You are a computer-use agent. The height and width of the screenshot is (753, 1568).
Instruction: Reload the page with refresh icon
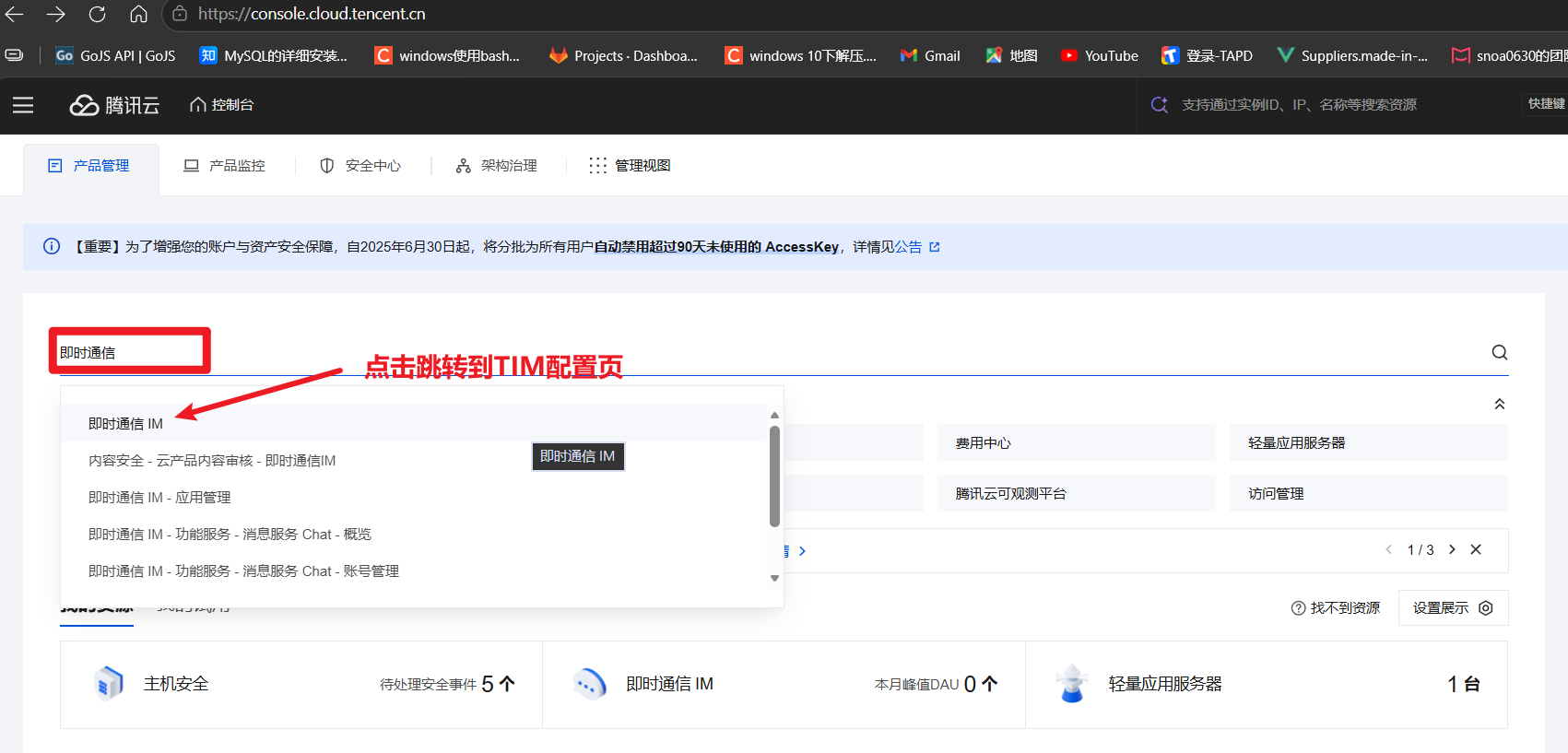coord(97,14)
